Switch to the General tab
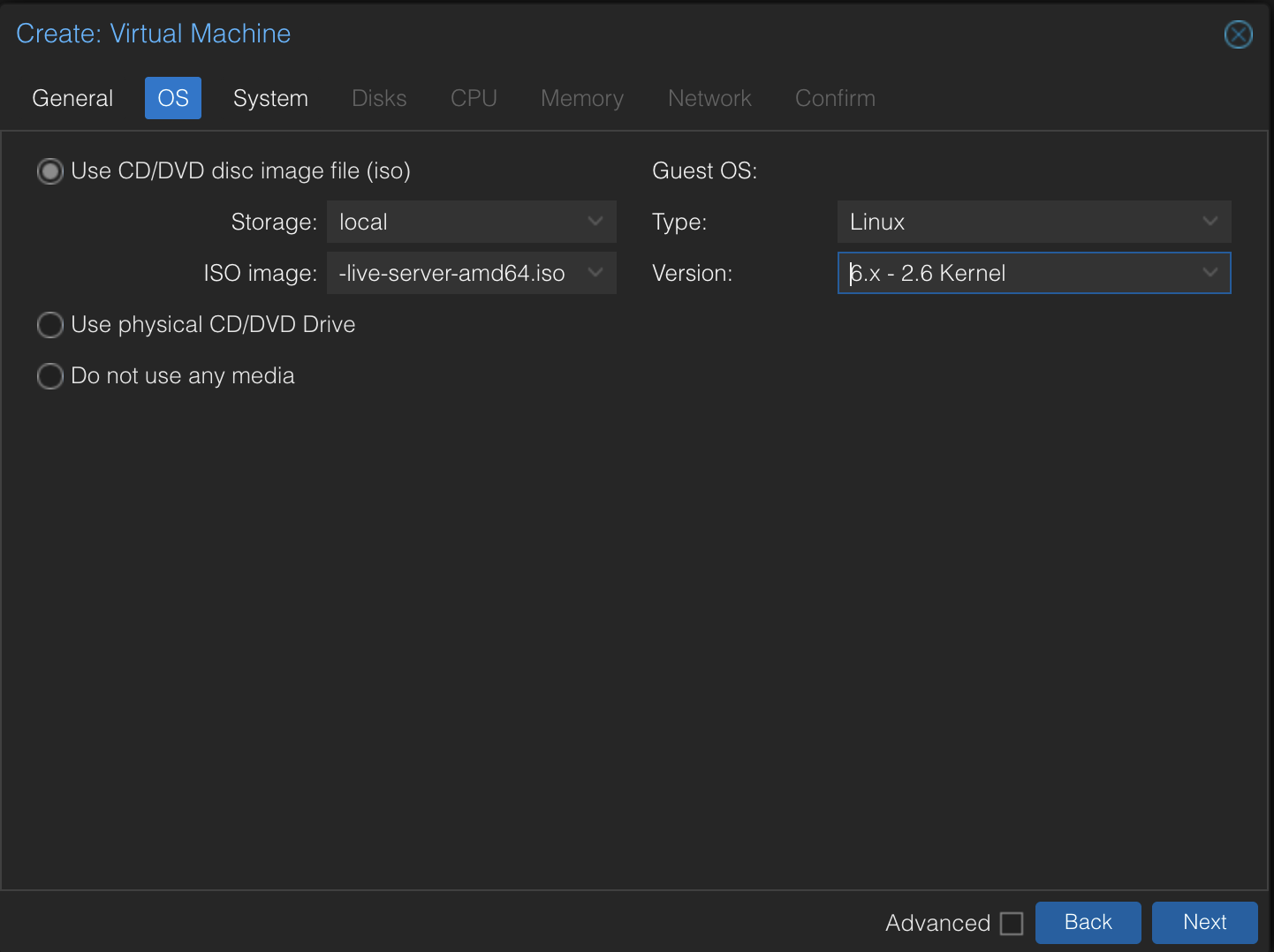 point(72,98)
